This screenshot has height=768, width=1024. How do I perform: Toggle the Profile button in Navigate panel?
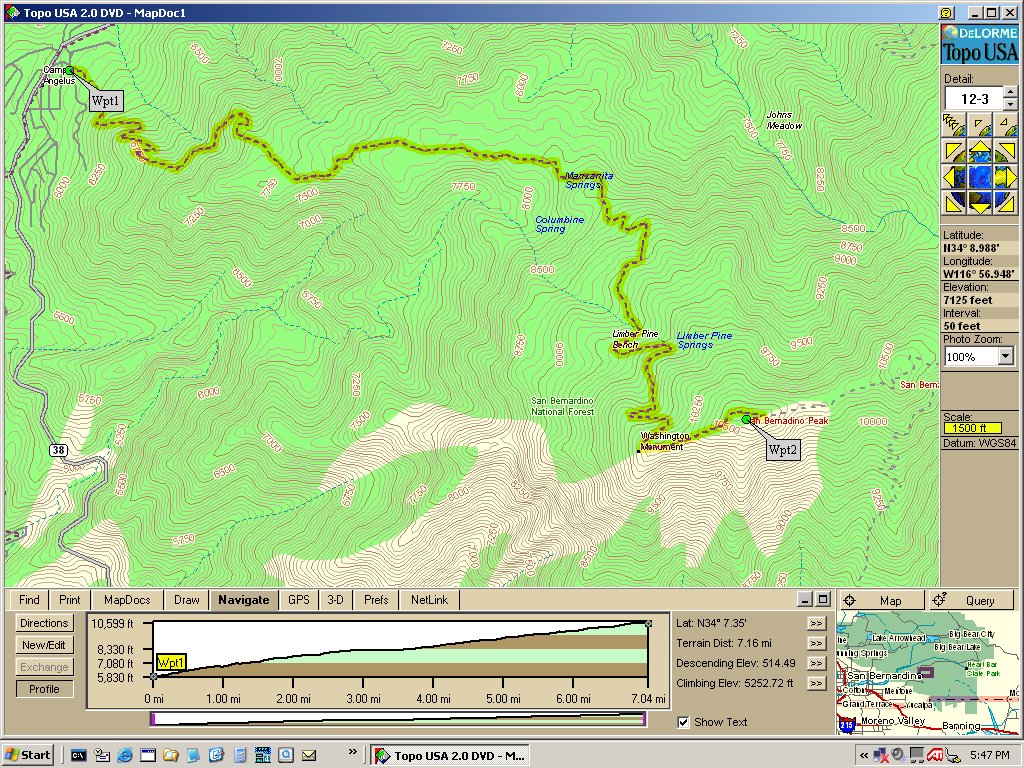(x=44, y=689)
